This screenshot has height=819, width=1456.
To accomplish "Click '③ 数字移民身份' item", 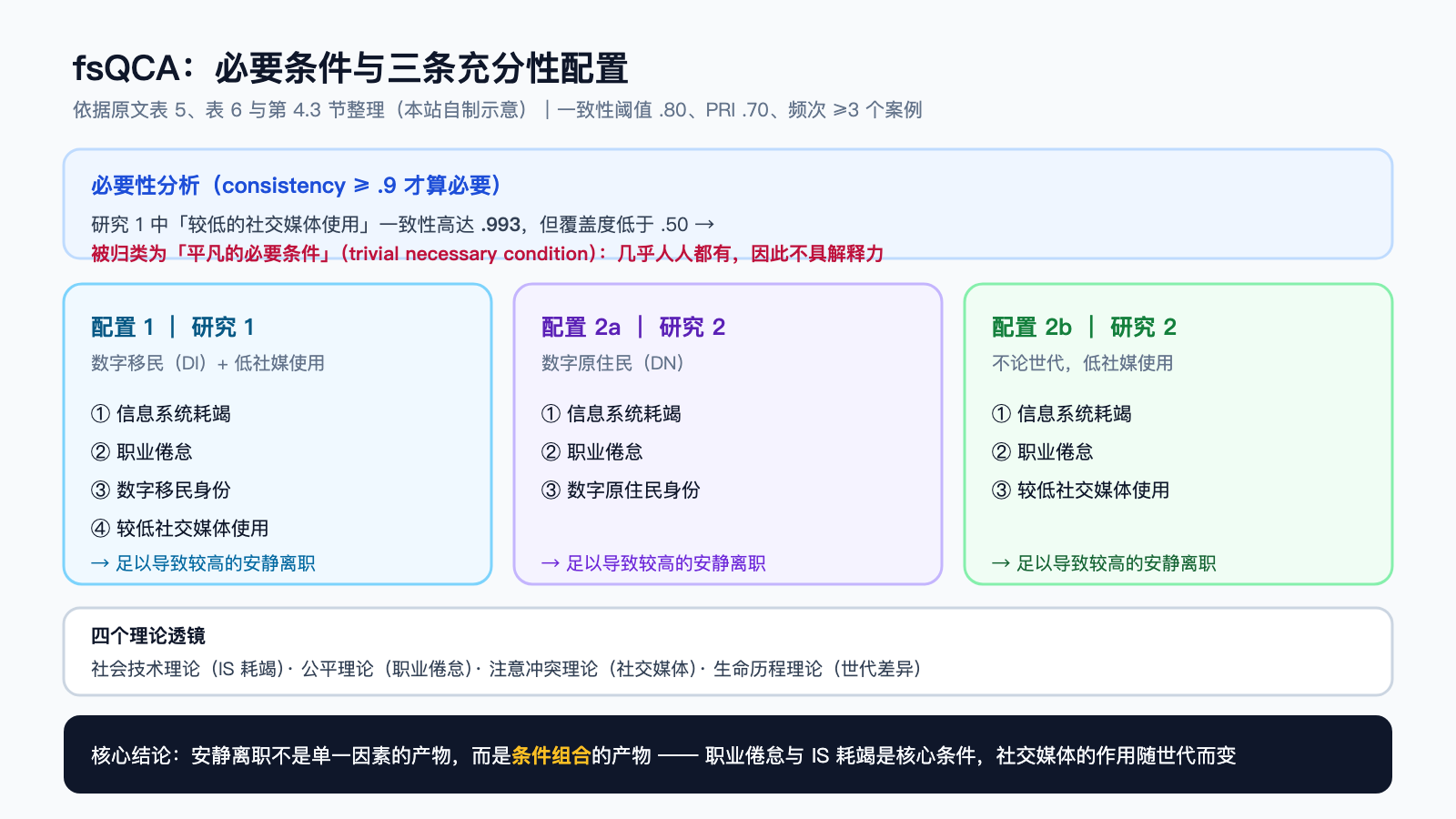I will [161, 490].
